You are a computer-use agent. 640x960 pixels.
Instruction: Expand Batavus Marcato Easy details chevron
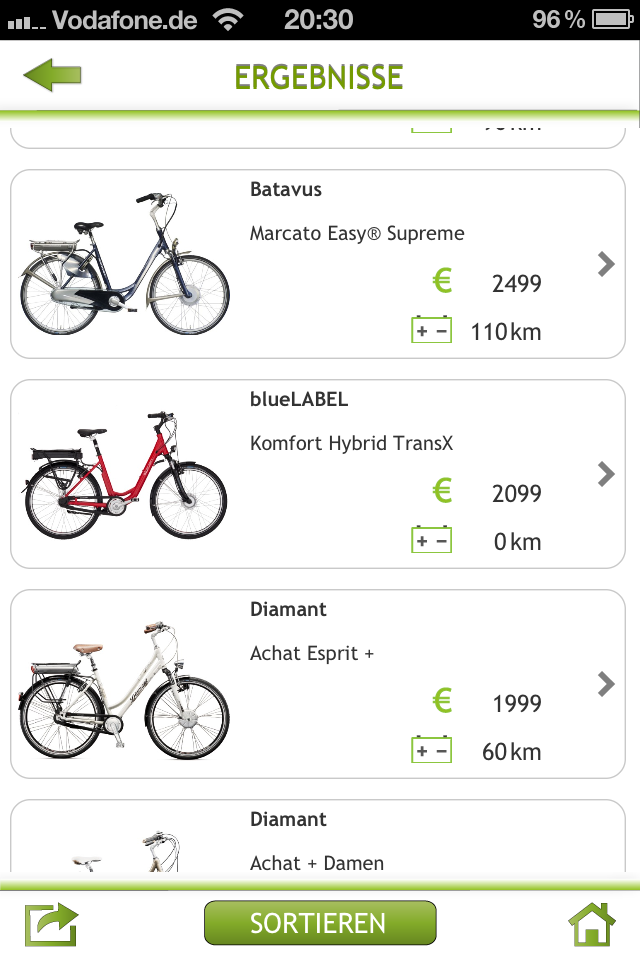[605, 264]
